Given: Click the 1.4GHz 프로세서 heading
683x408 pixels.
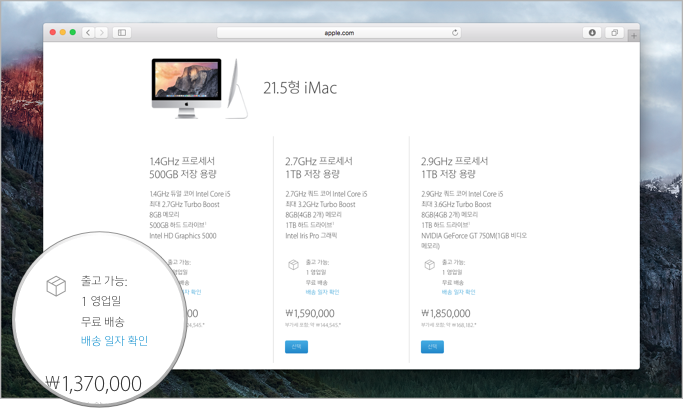Looking at the screenshot, I should point(182,162).
